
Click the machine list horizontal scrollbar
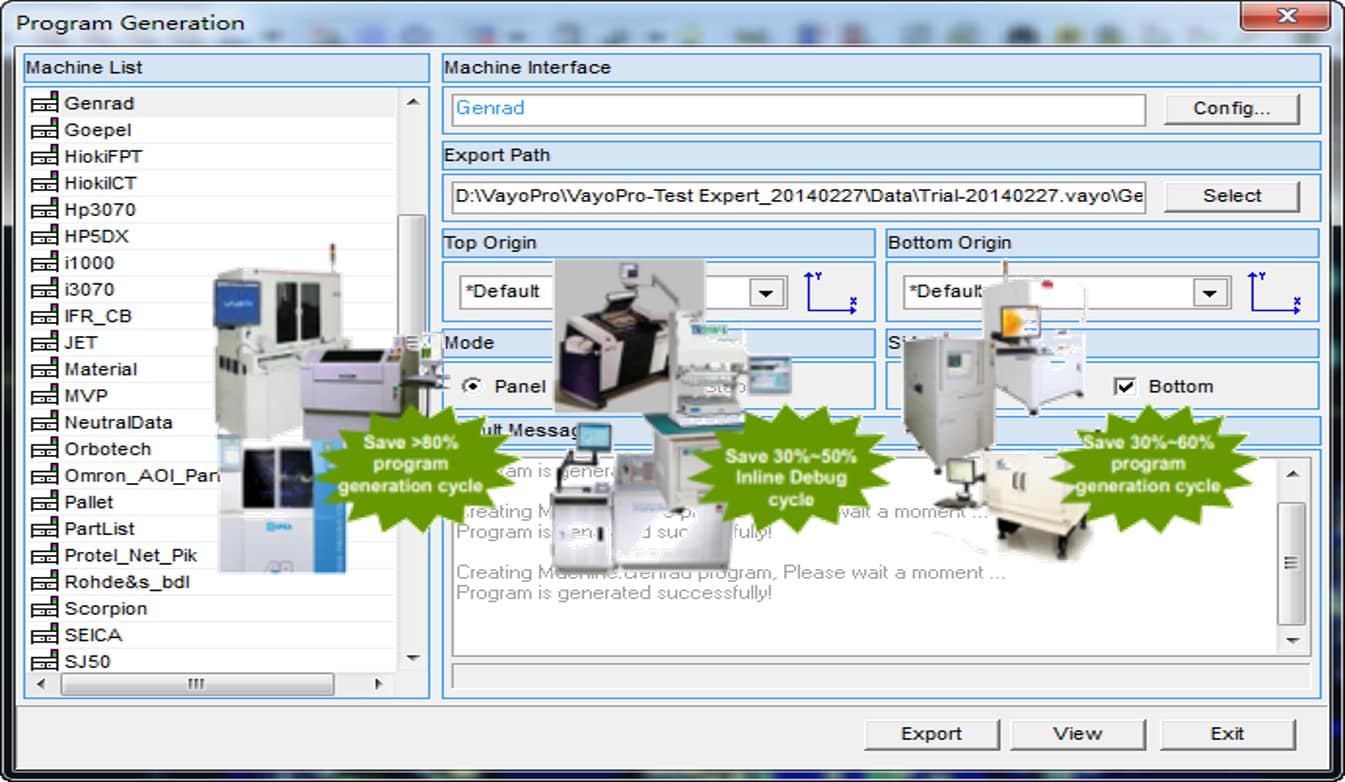197,684
